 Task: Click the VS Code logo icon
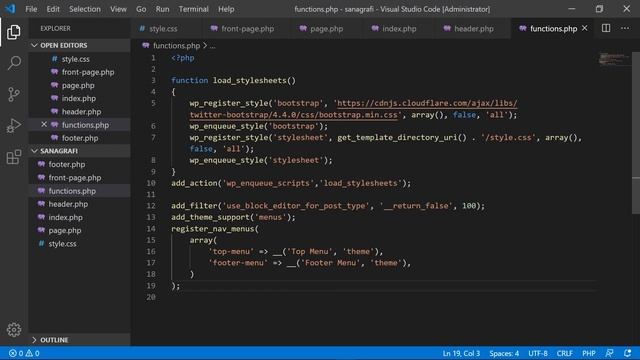10,9
